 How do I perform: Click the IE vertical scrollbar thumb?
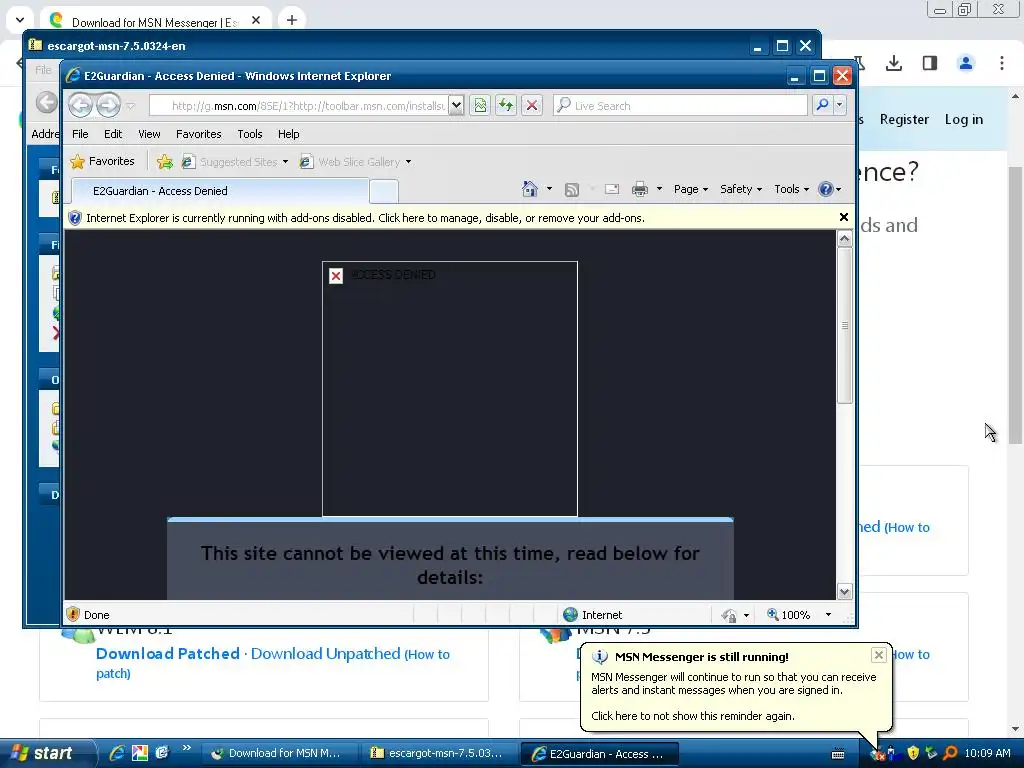844,325
